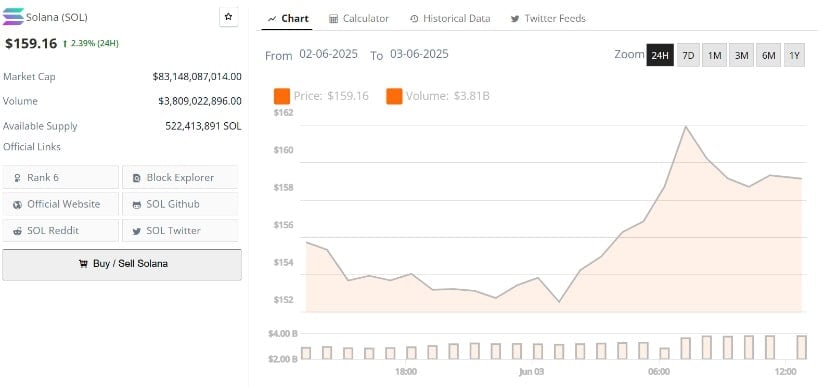The width and height of the screenshot is (825, 387).
Task: Go to the Official Website
Action: pyautogui.click(x=61, y=204)
